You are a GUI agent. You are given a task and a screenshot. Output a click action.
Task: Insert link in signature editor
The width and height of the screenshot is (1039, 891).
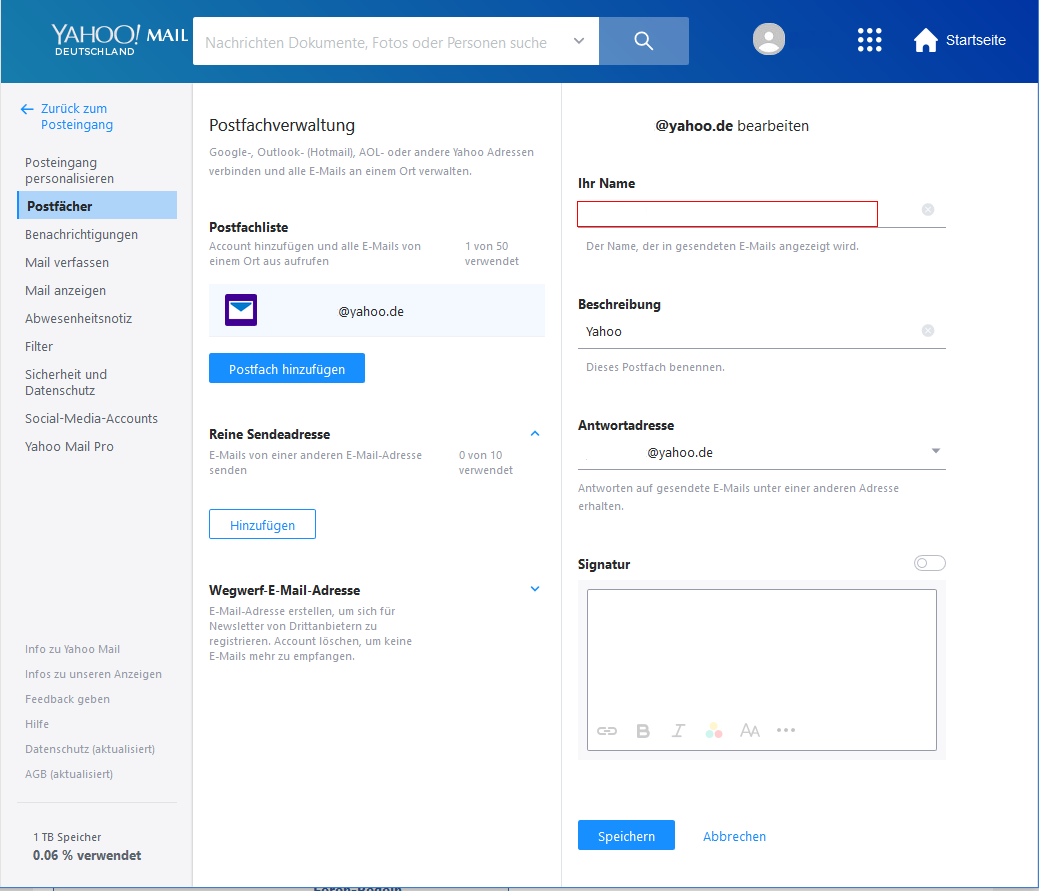607,731
